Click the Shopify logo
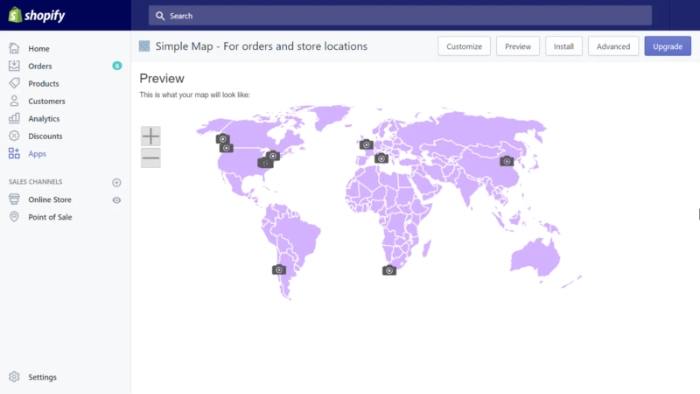Image resolution: width=700 pixels, height=394 pixels. (37, 15)
